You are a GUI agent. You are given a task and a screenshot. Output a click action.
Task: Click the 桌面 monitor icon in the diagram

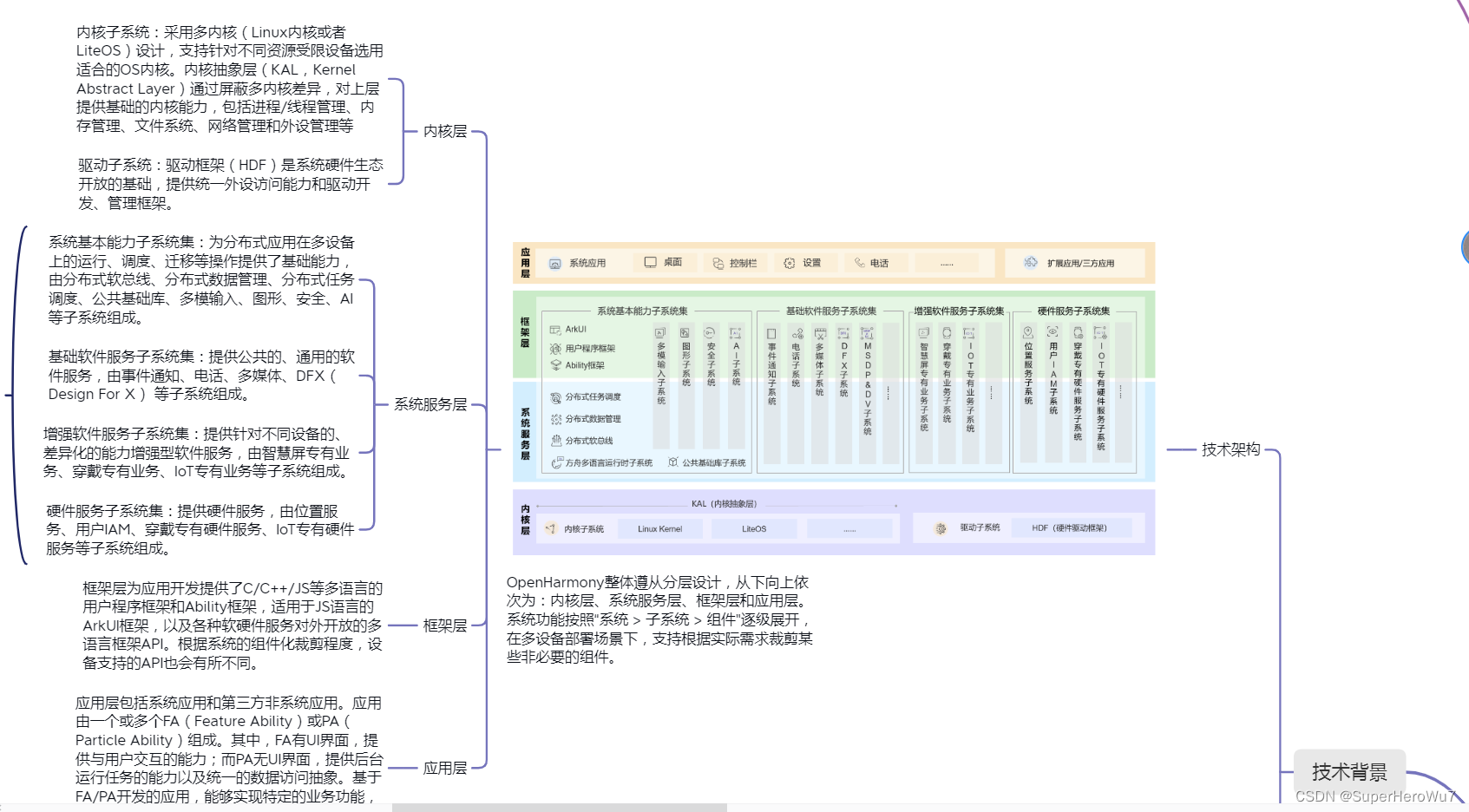click(x=650, y=262)
